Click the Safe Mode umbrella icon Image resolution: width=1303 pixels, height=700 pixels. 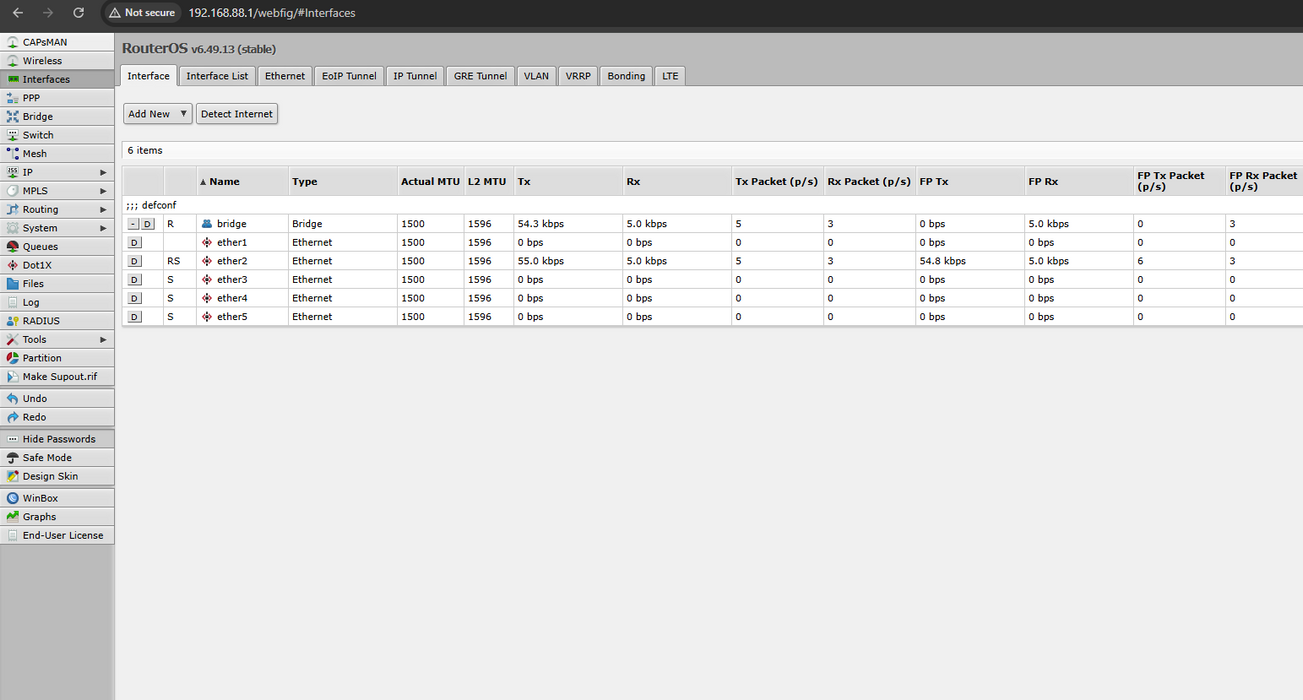click(x=12, y=458)
